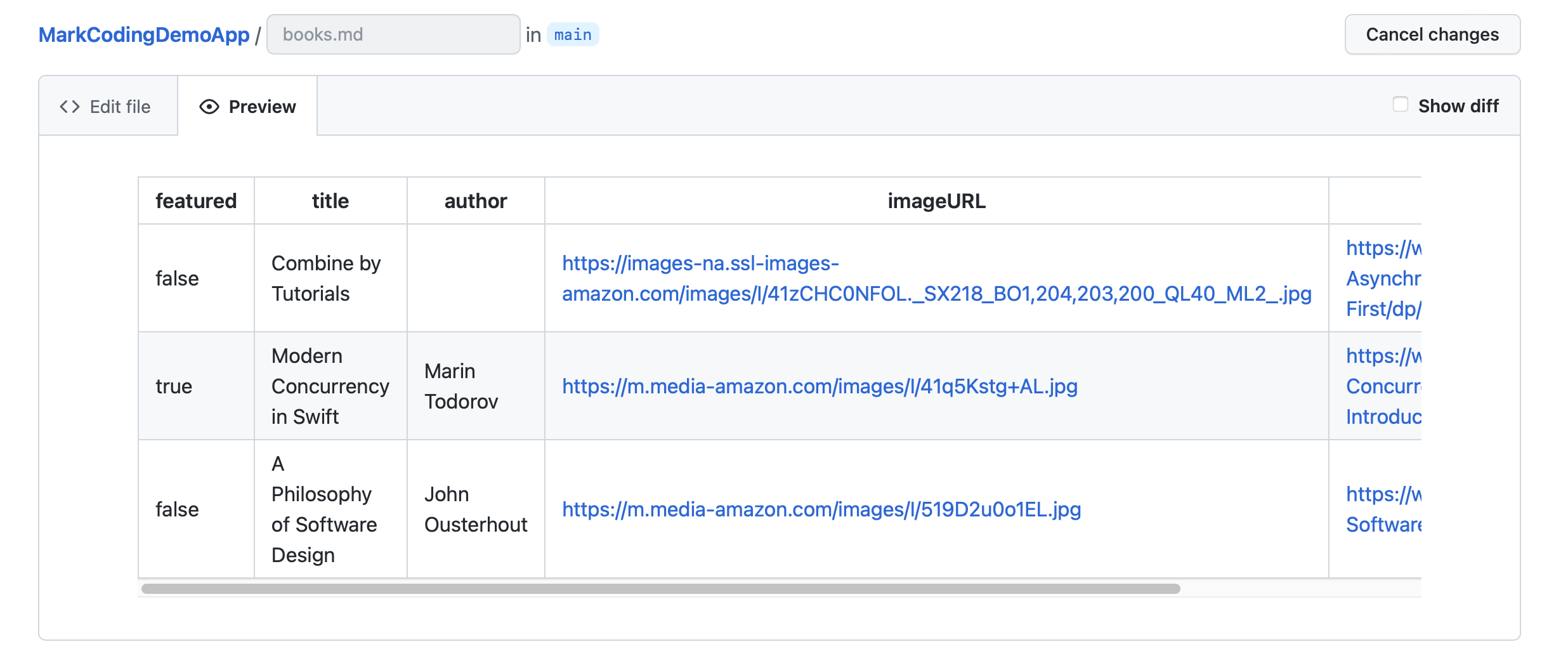1568x656 pixels.
Task: Click the books.md filename field
Action: coord(393,34)
